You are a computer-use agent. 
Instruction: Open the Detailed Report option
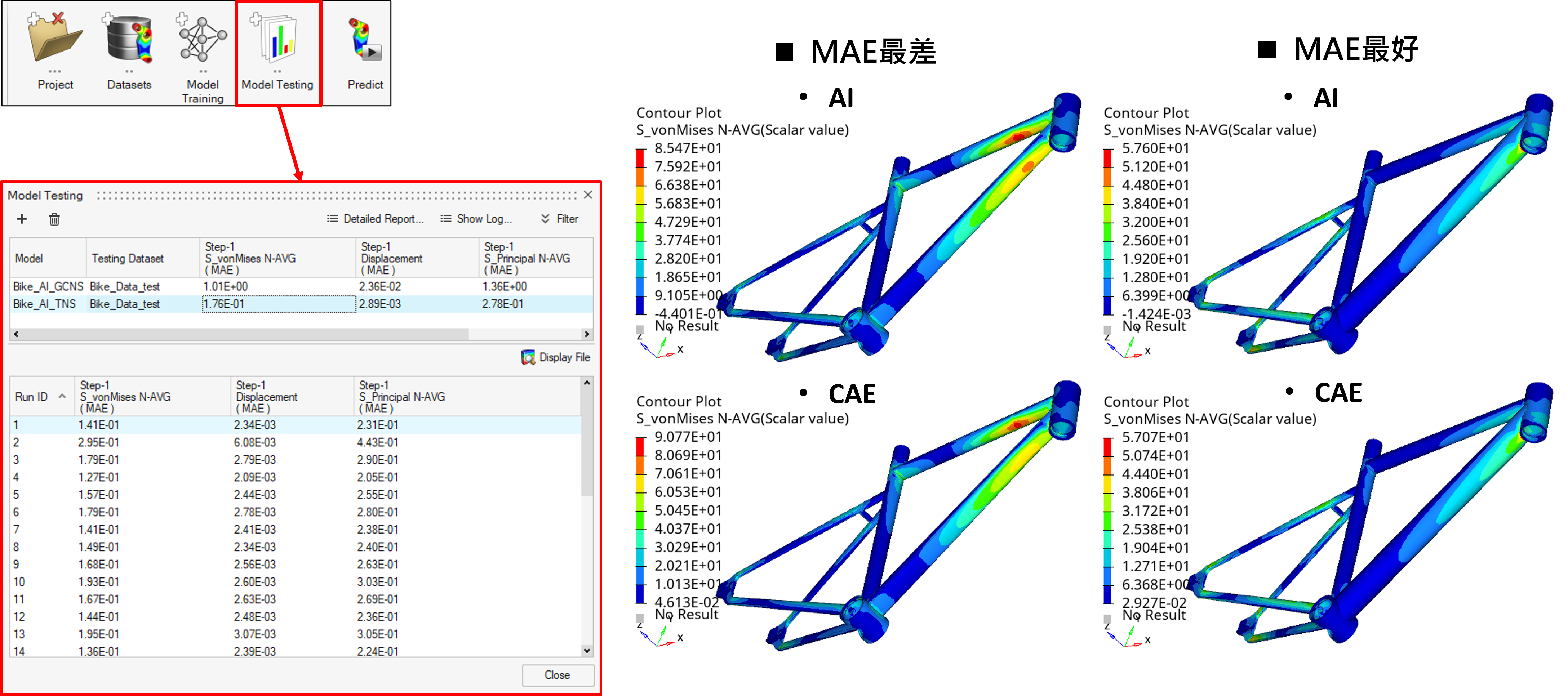pyautogui.click(x=375, y=219)
